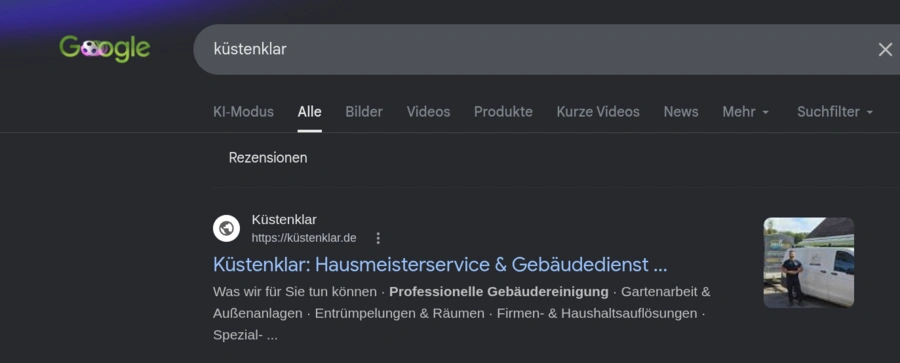
Task: Open the Videos tab
Action: (428, 111)
